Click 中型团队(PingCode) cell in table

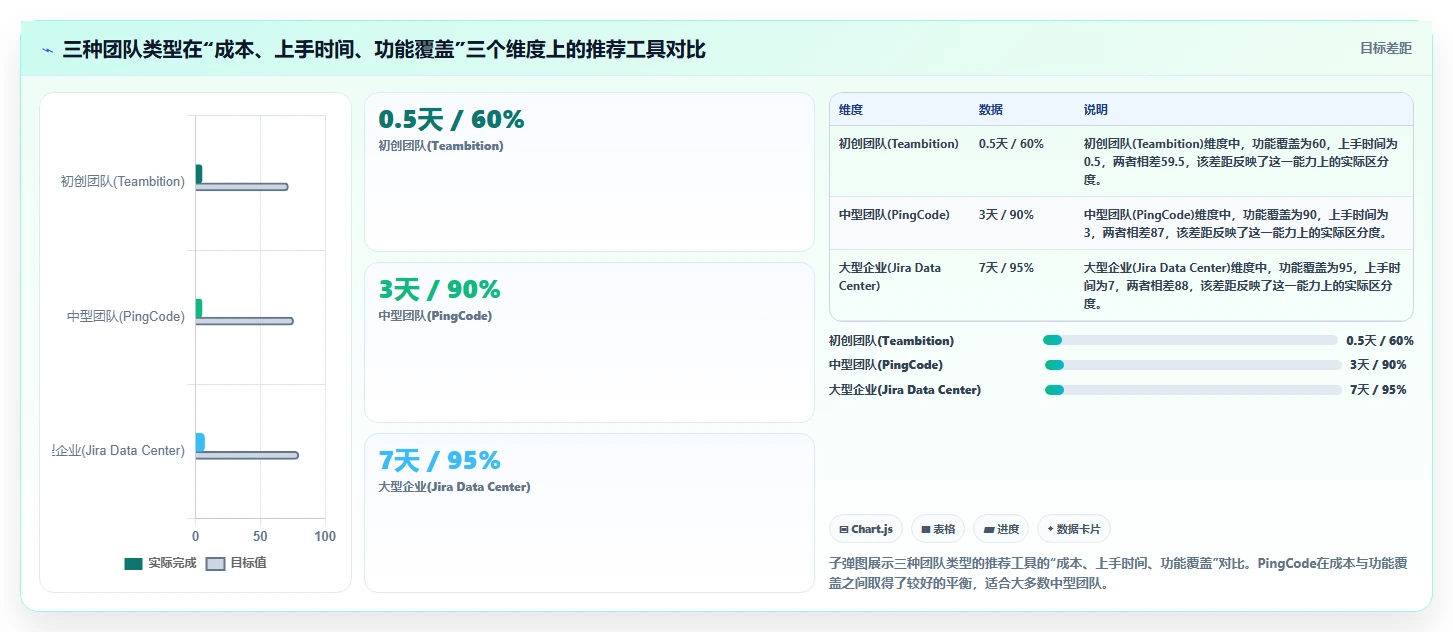[894, 214]
